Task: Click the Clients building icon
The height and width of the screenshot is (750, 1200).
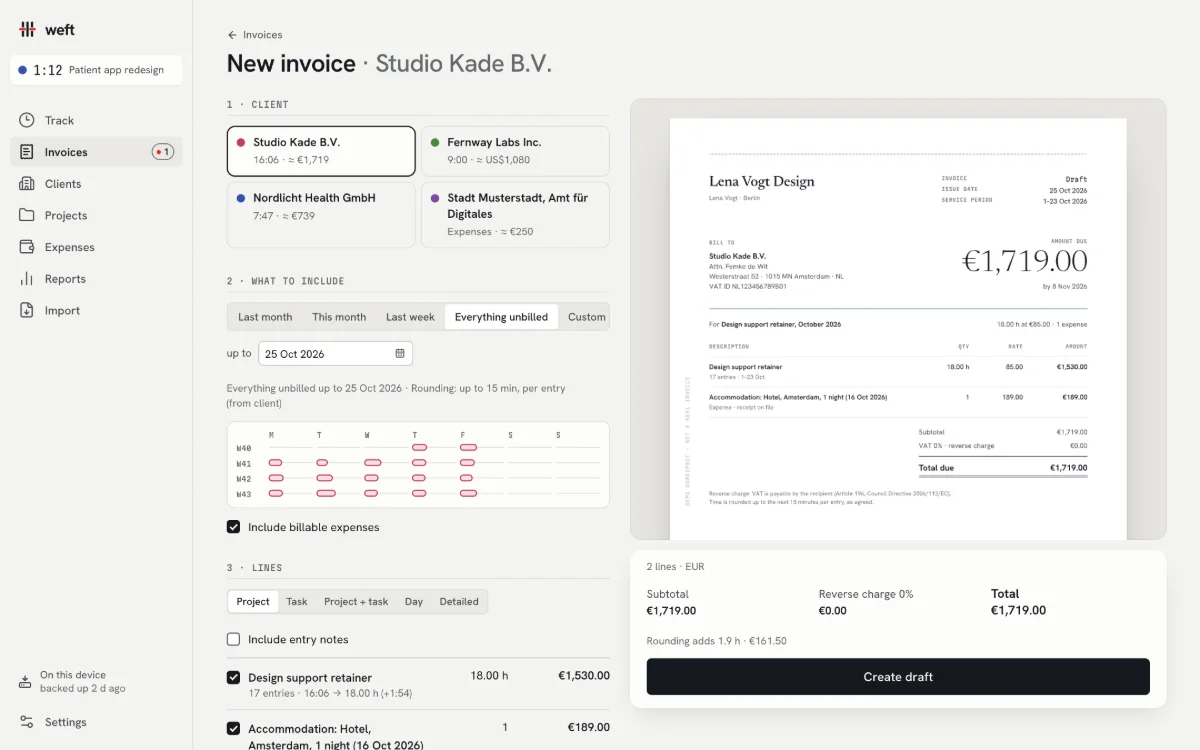Action: coord(27,184)
